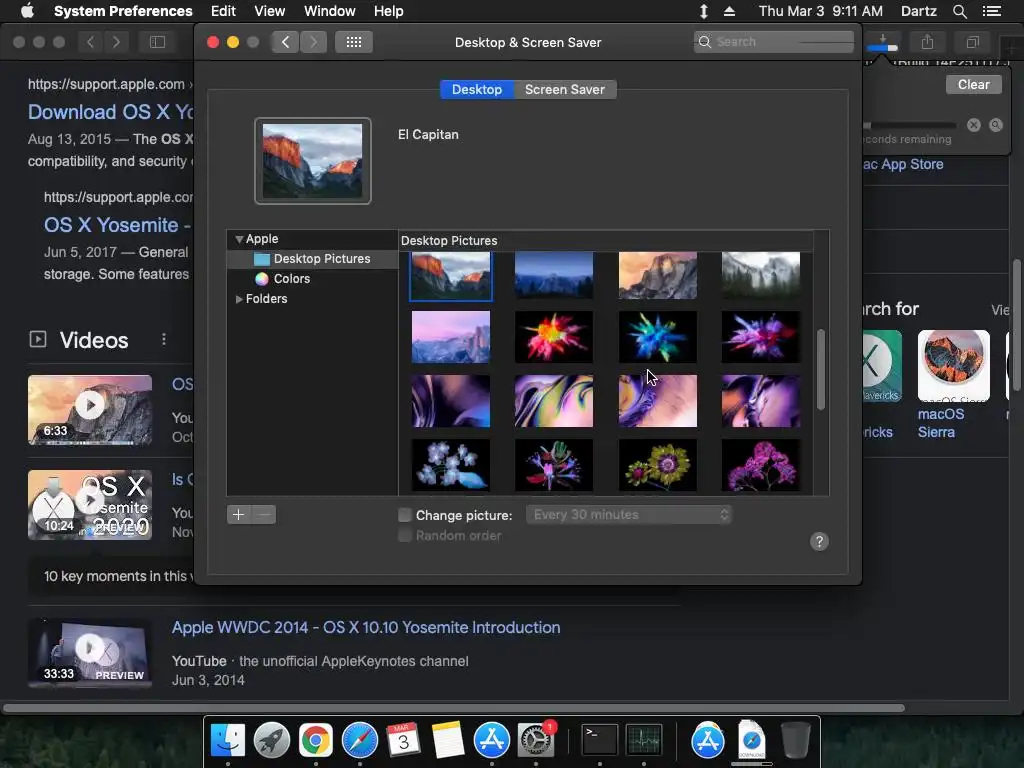
Task: Open Activity Monitor from the Dock
Action: point(644,740)
